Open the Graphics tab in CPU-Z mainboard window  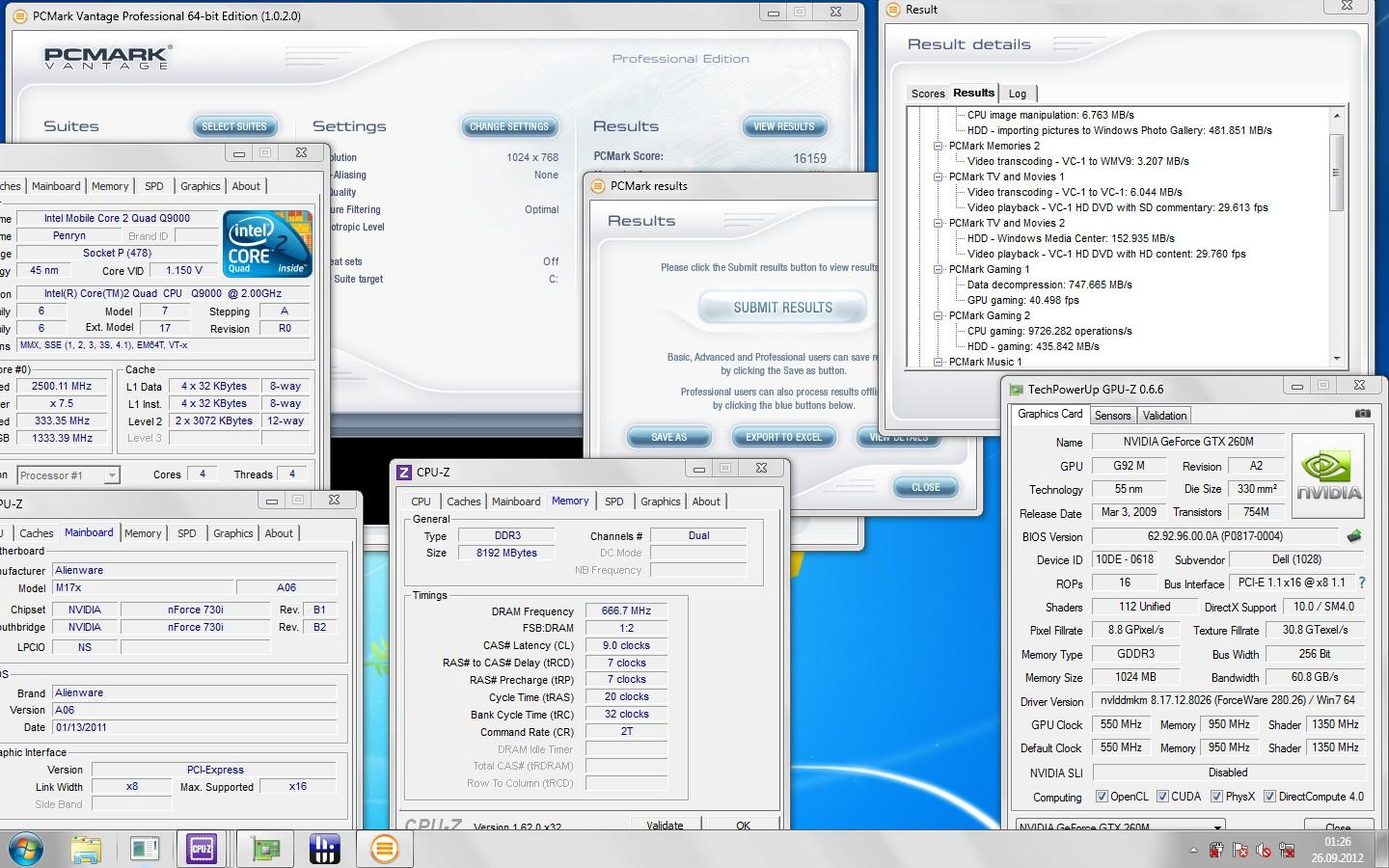232,533
